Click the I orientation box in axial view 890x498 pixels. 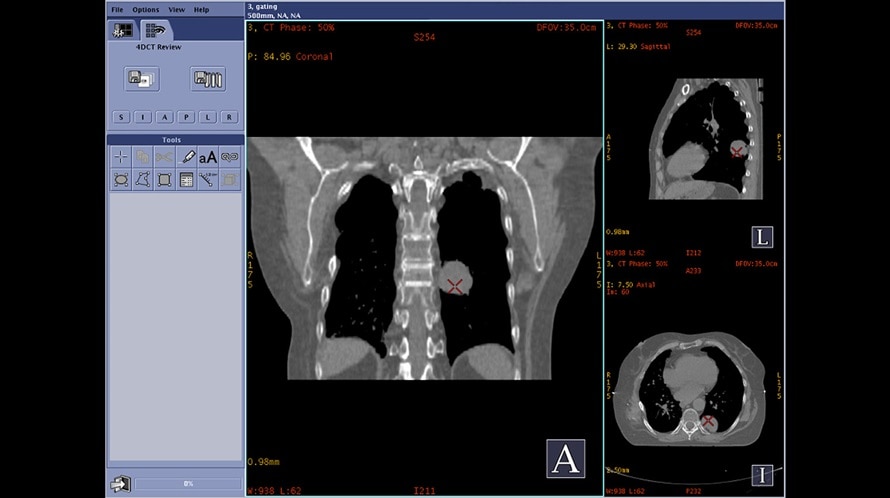click(762, 476)
